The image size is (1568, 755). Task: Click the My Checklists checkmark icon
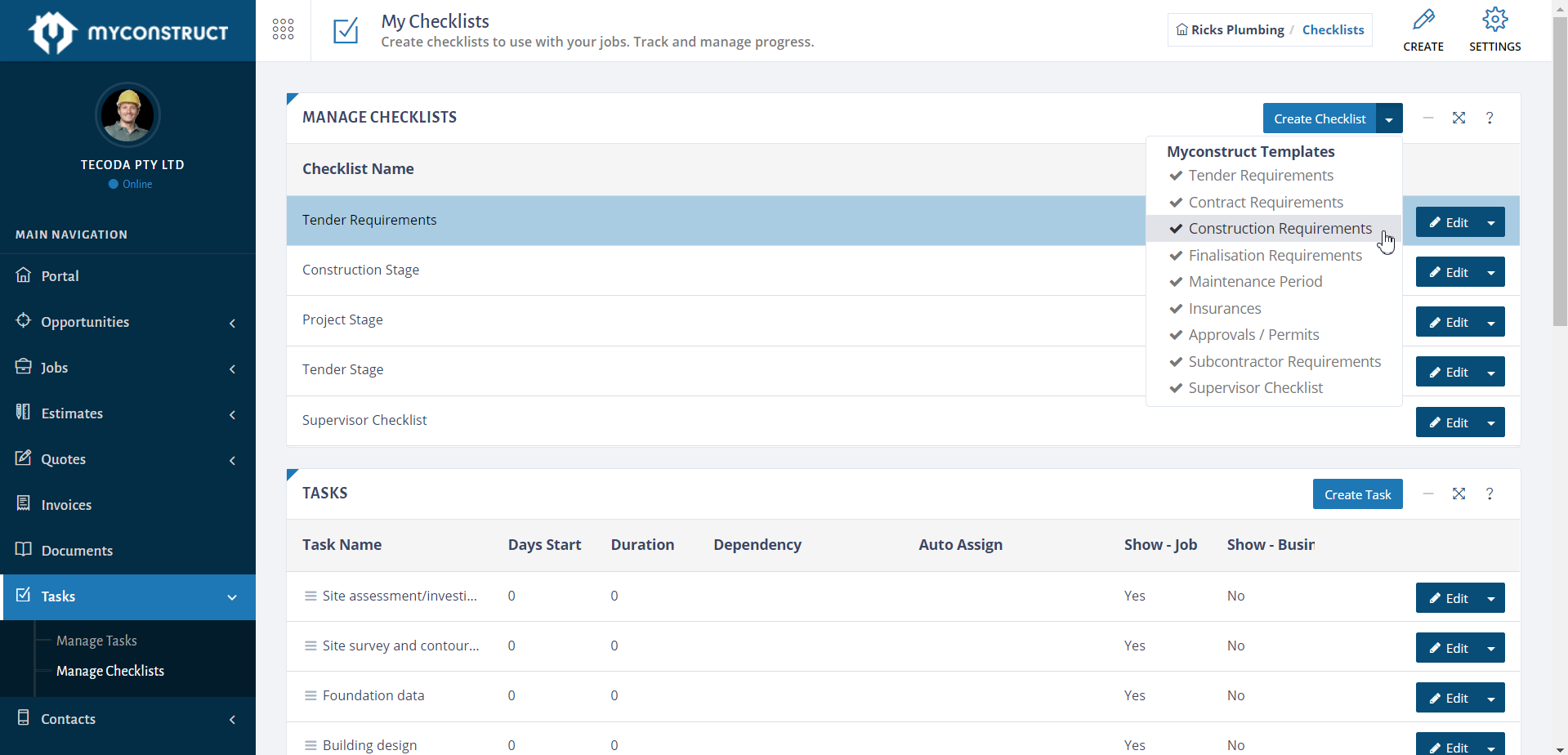point(346,31)
